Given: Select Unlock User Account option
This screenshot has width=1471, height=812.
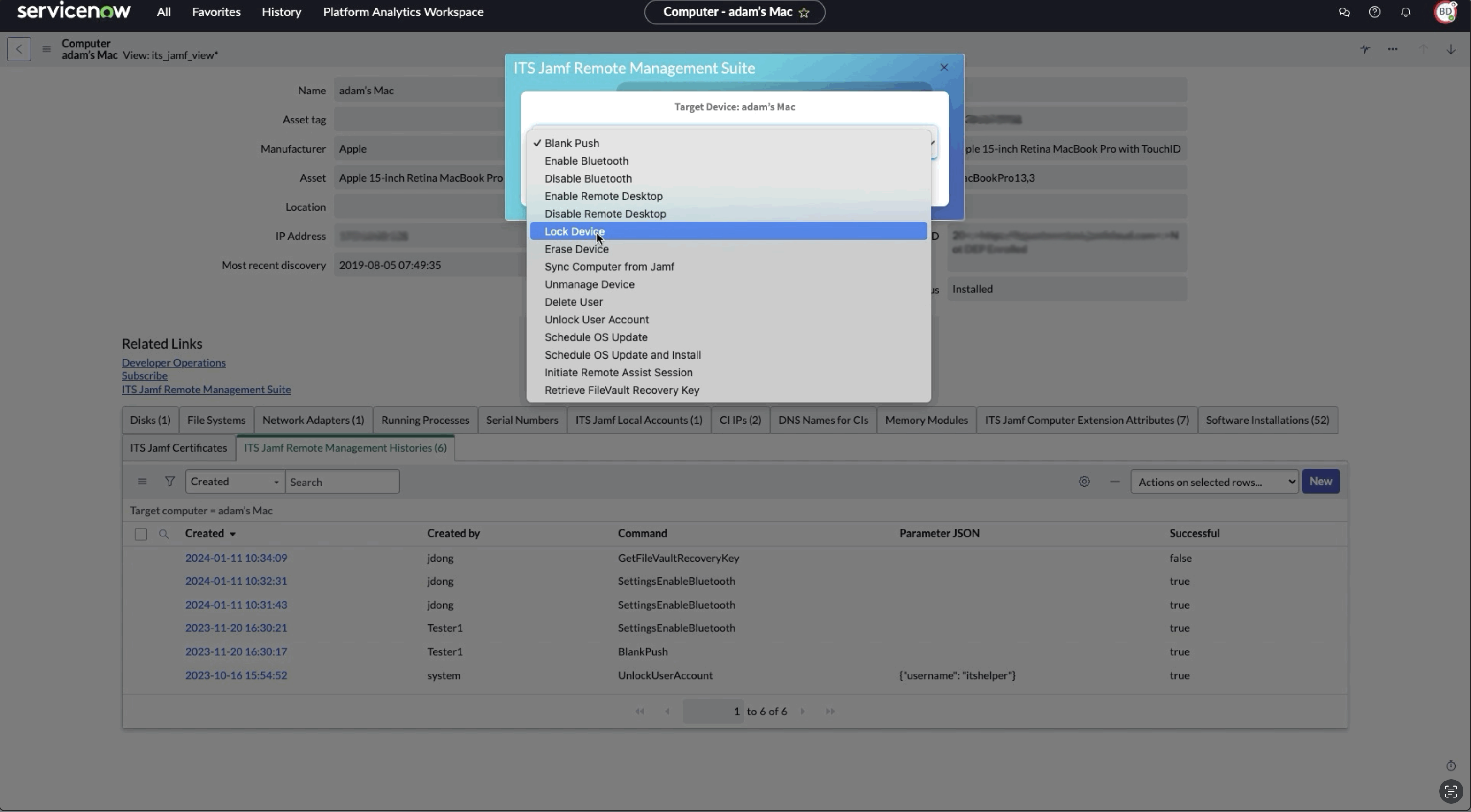Looking at the screenshot, I should 728,320.
